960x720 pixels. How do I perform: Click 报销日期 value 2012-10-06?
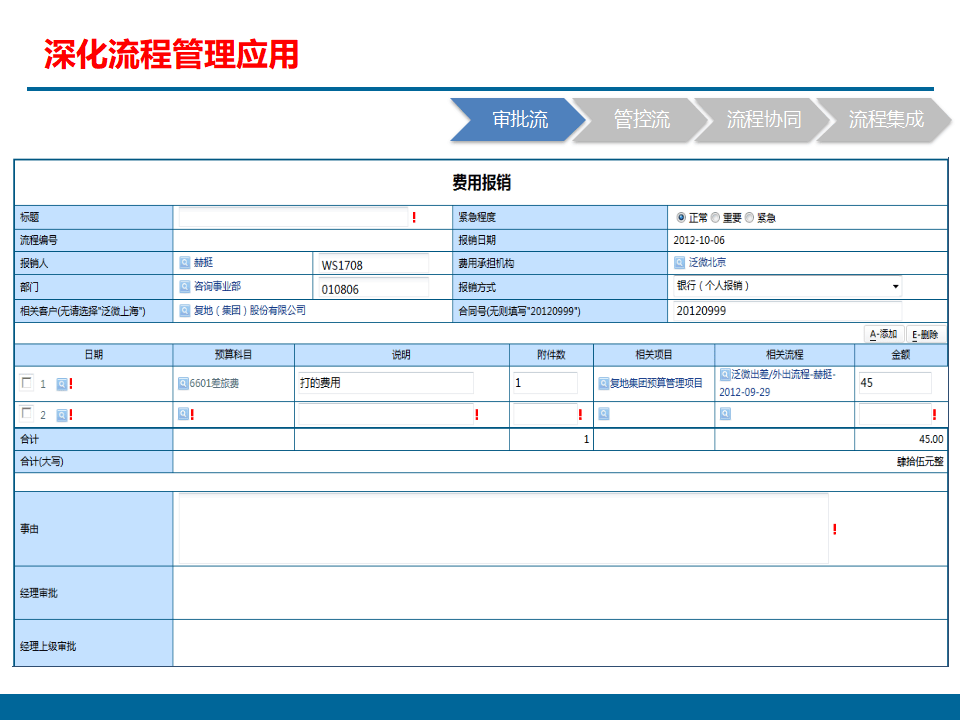(x=699, y=240)
